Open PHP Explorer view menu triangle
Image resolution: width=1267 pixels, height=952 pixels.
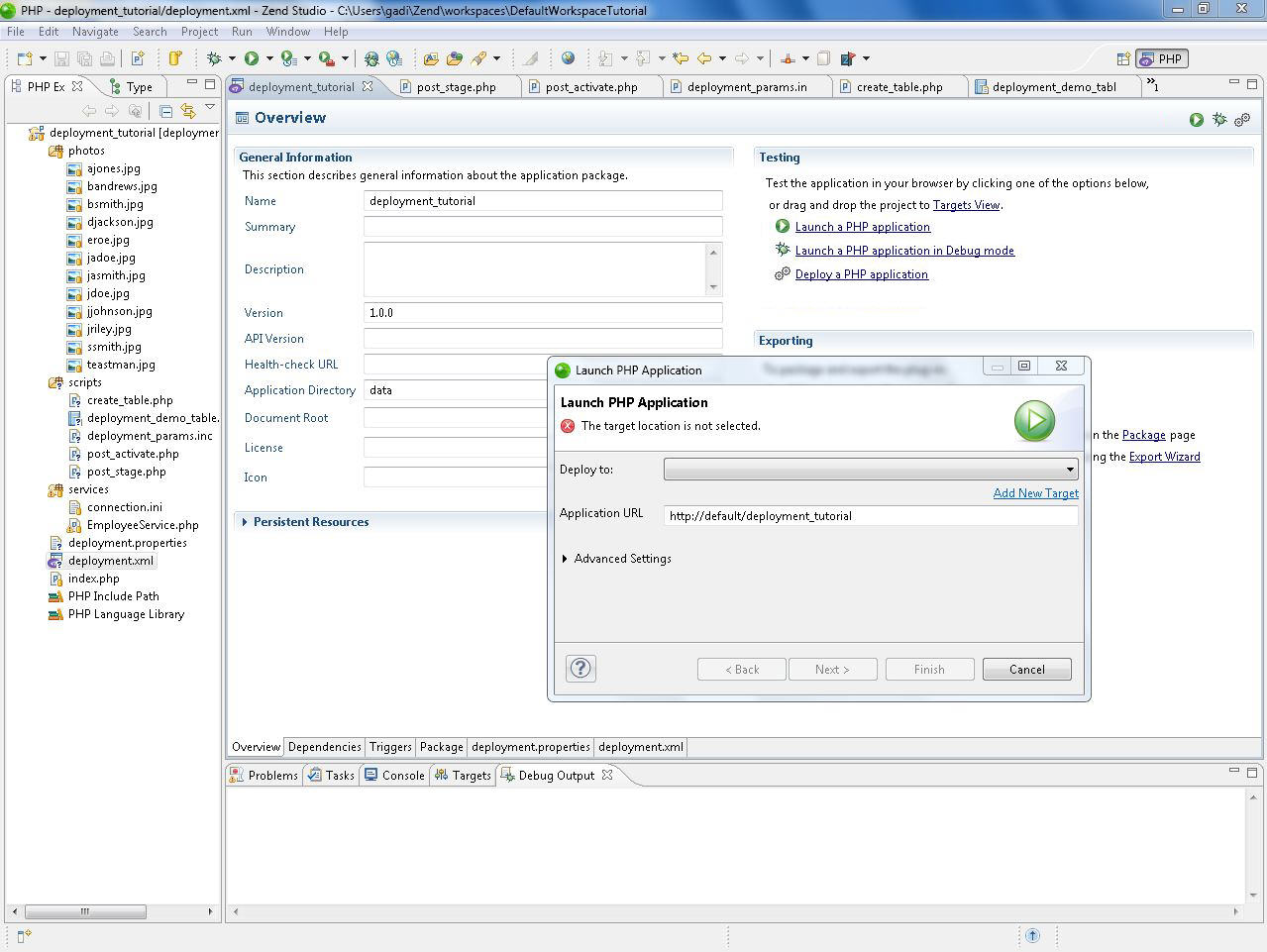pyautogui.click(x=210, y=108)
